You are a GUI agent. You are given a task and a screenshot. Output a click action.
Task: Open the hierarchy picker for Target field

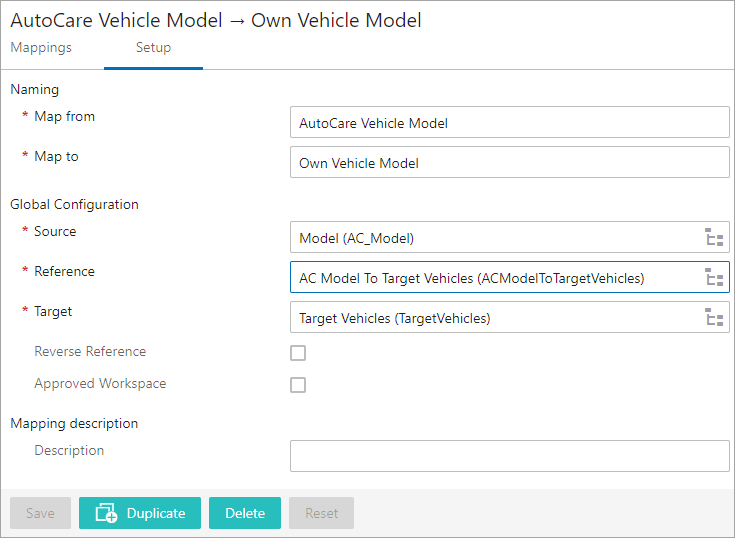point(714,317)
